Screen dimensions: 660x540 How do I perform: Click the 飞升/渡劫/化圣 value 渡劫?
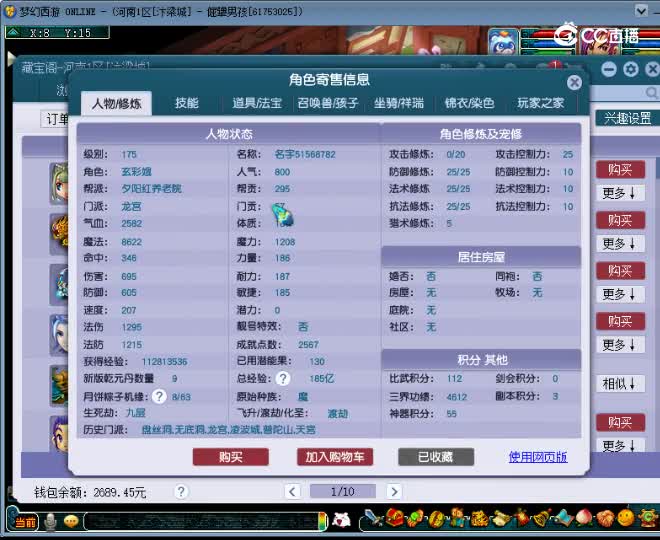[x=338, y=413]
